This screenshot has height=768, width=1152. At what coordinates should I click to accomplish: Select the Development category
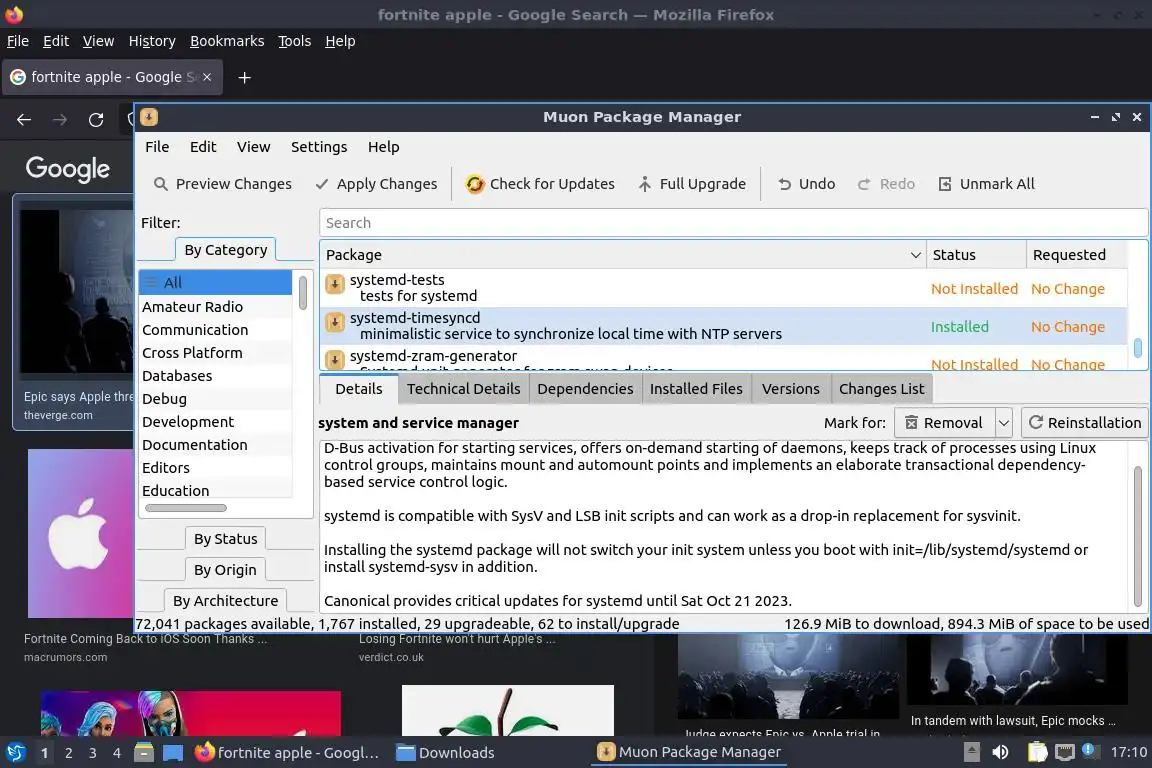tap(215, 422)
